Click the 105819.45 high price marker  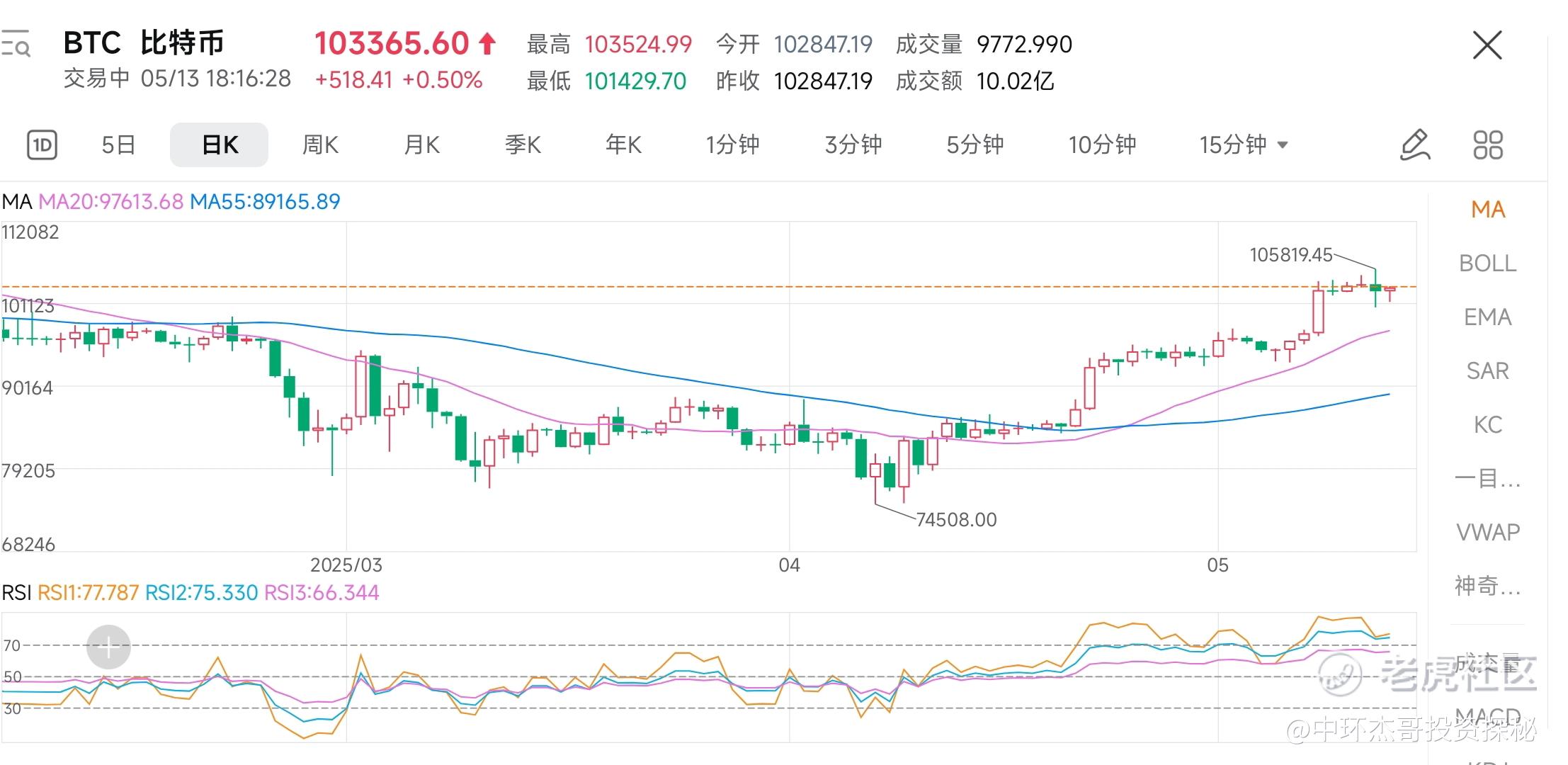click(x=1290, y=255)
